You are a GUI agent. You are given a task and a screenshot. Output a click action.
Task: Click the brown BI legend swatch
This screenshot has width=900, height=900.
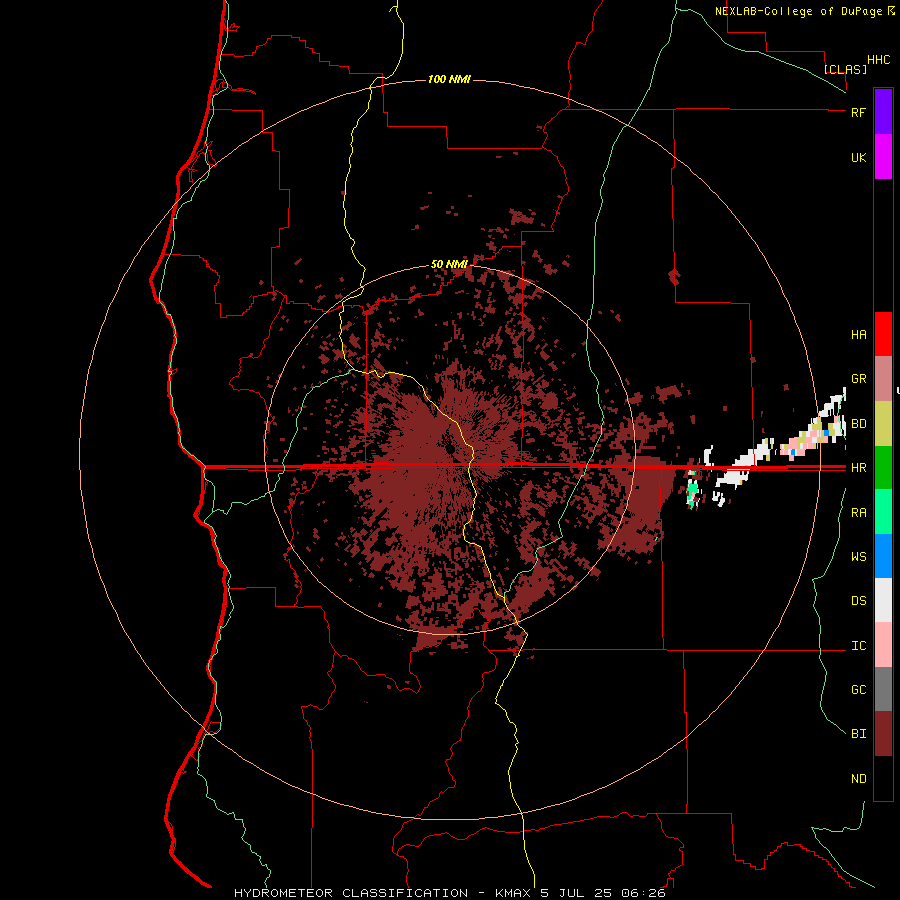click(x=883, y=734)
